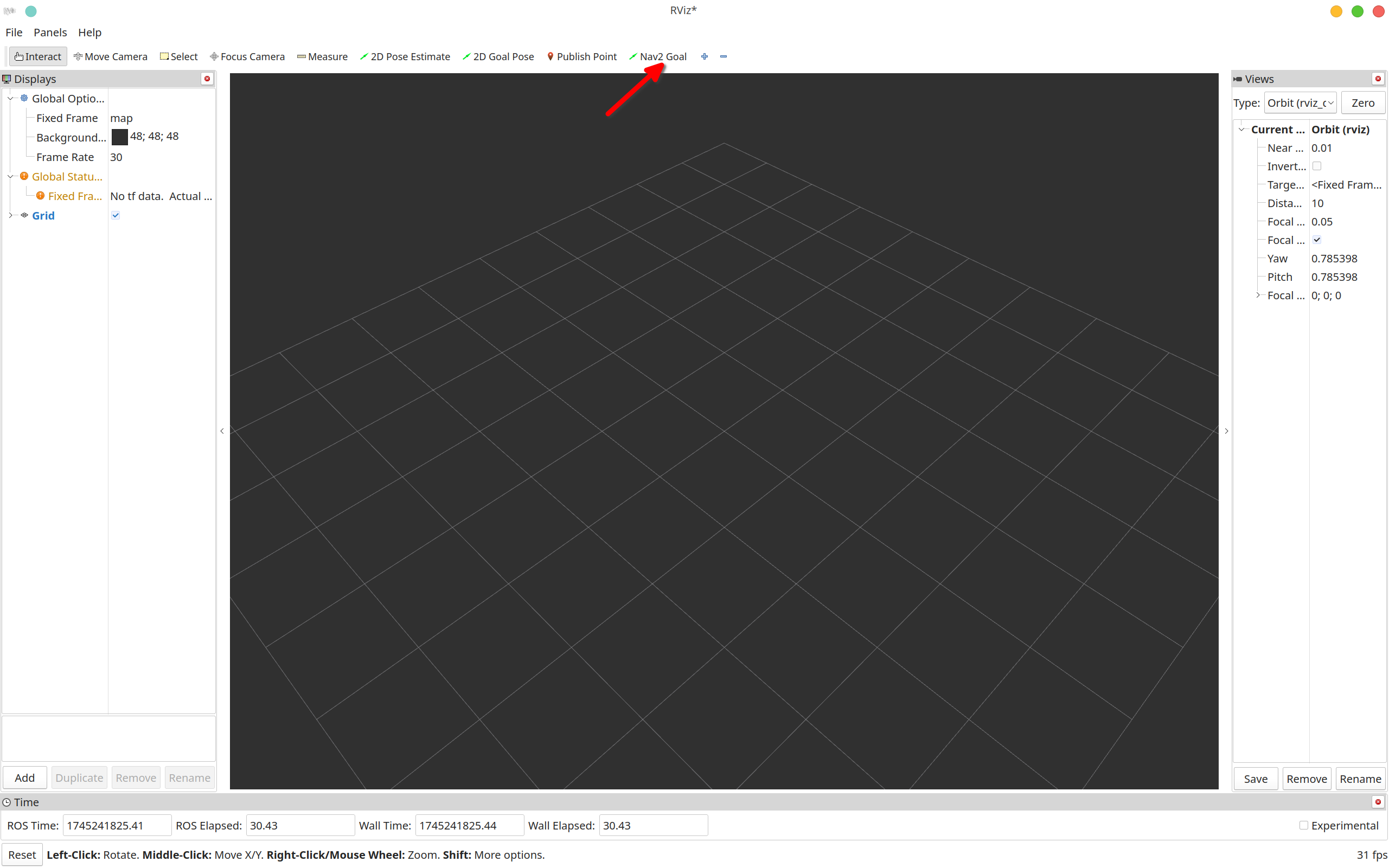Click the Remove button in Views panel
The height and width of the screenshot is (868, 1389).
click(x=1307, y=779)
